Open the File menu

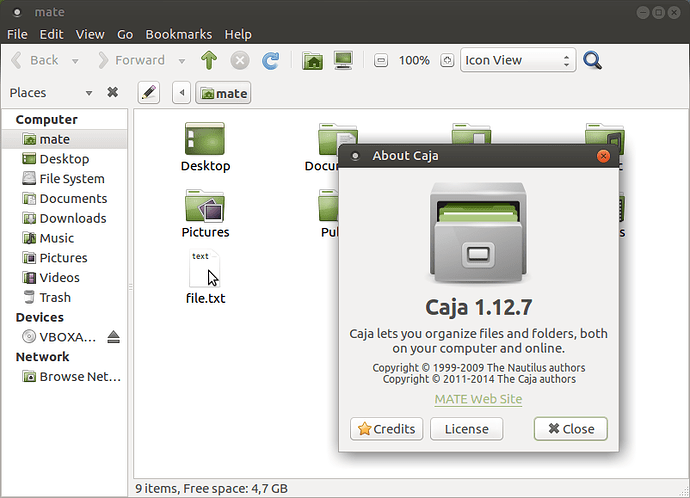17,34
